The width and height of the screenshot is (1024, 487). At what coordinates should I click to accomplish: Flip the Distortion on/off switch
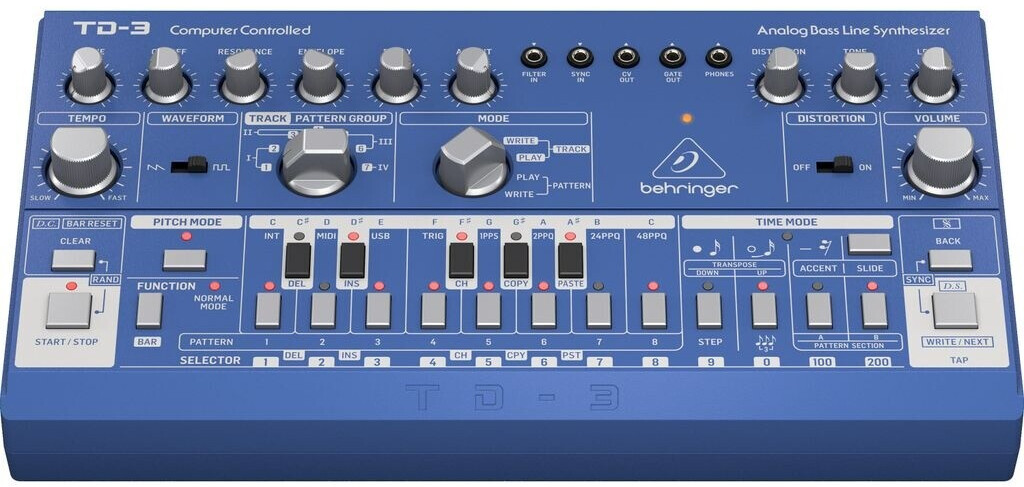834,165
